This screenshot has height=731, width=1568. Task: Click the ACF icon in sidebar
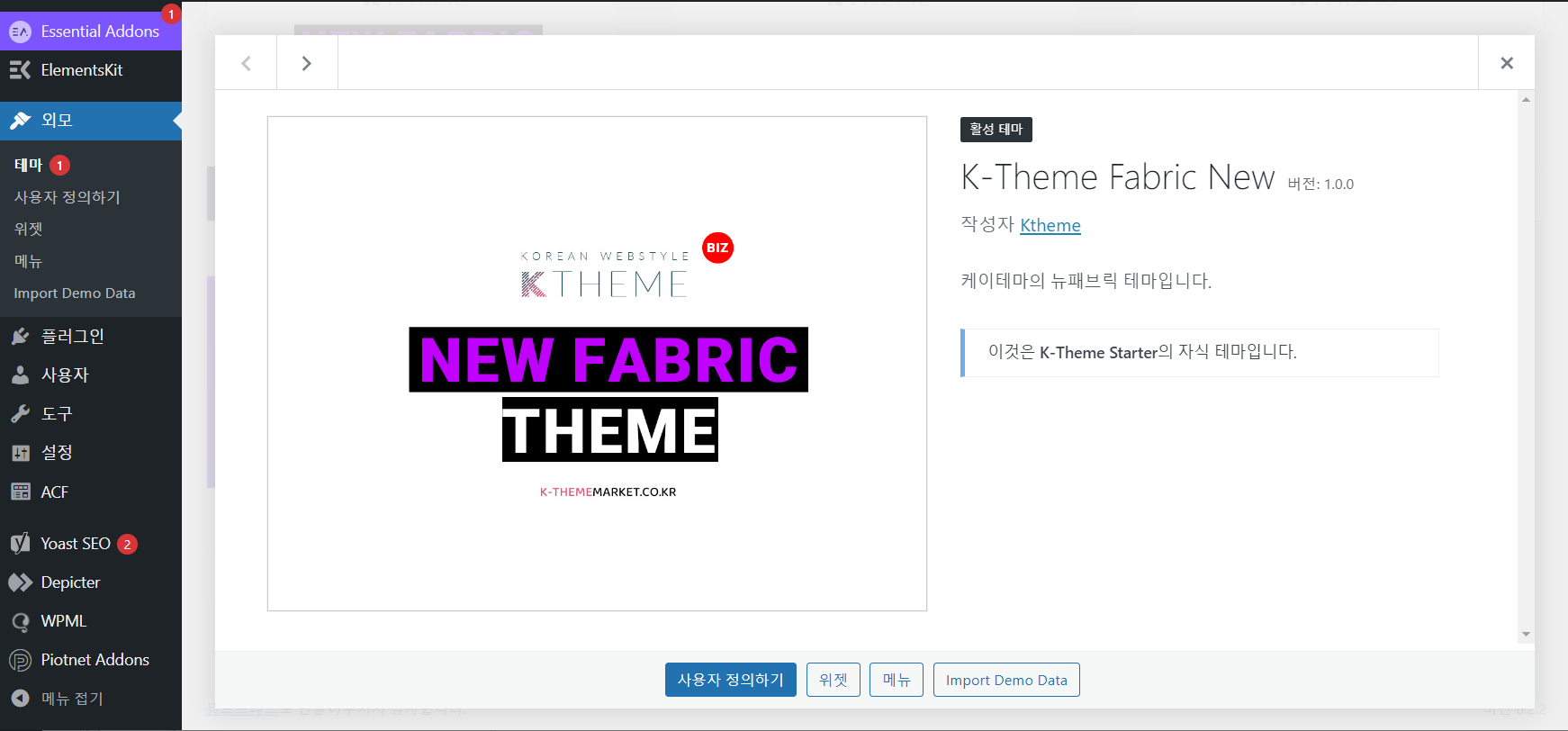point(20,492)
